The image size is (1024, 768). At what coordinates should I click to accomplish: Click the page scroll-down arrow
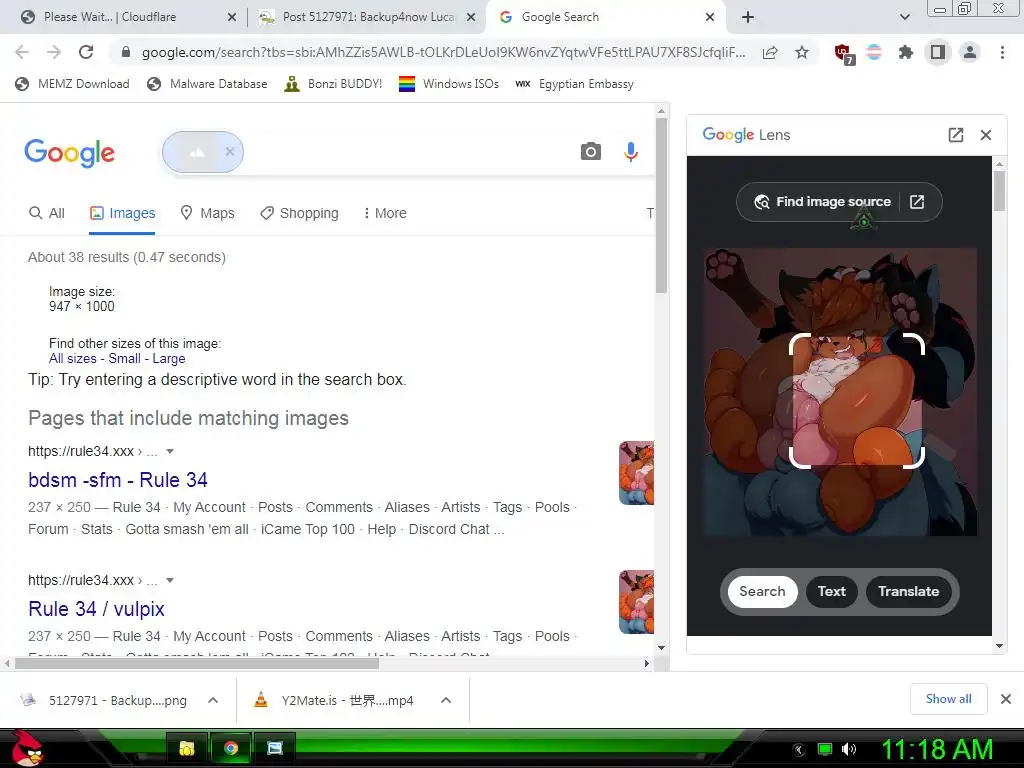pyautogui.click(x=662, y=648)
